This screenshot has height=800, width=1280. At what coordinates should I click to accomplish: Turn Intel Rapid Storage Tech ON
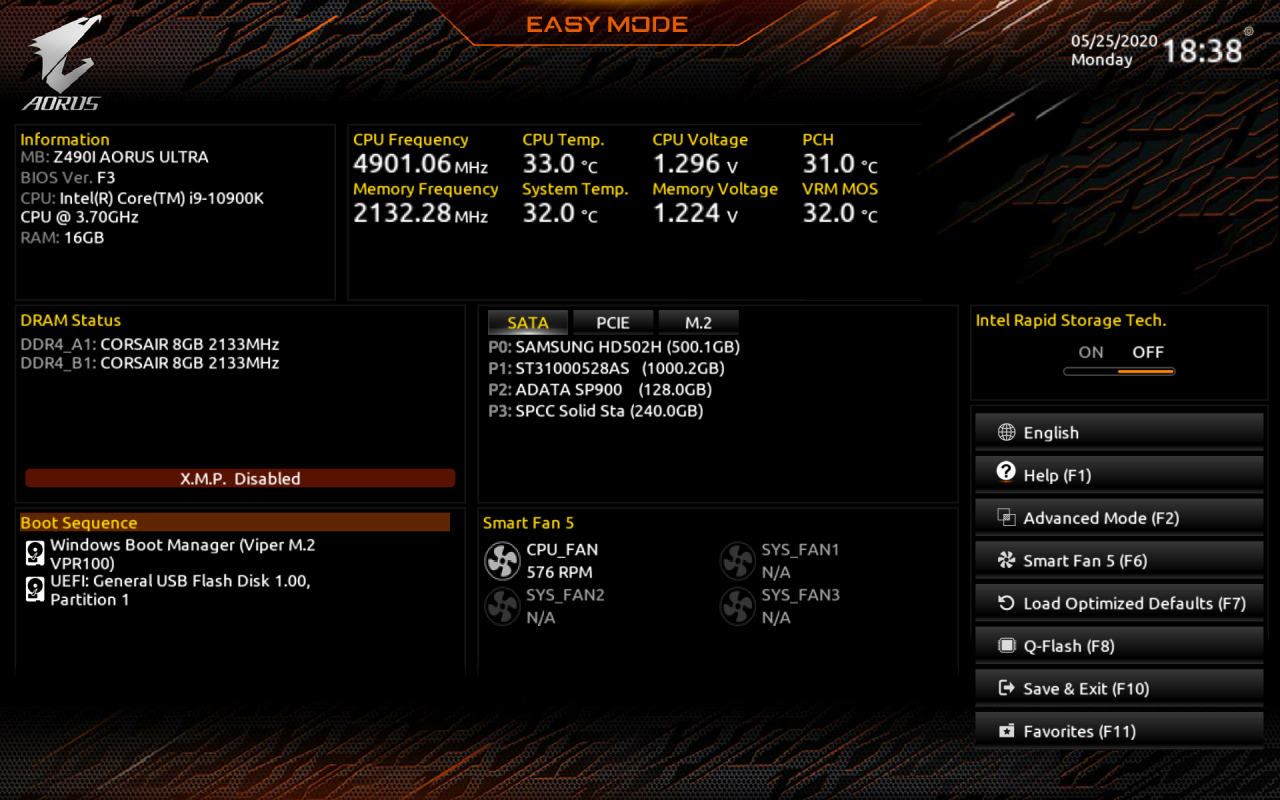click(1091, 352)
